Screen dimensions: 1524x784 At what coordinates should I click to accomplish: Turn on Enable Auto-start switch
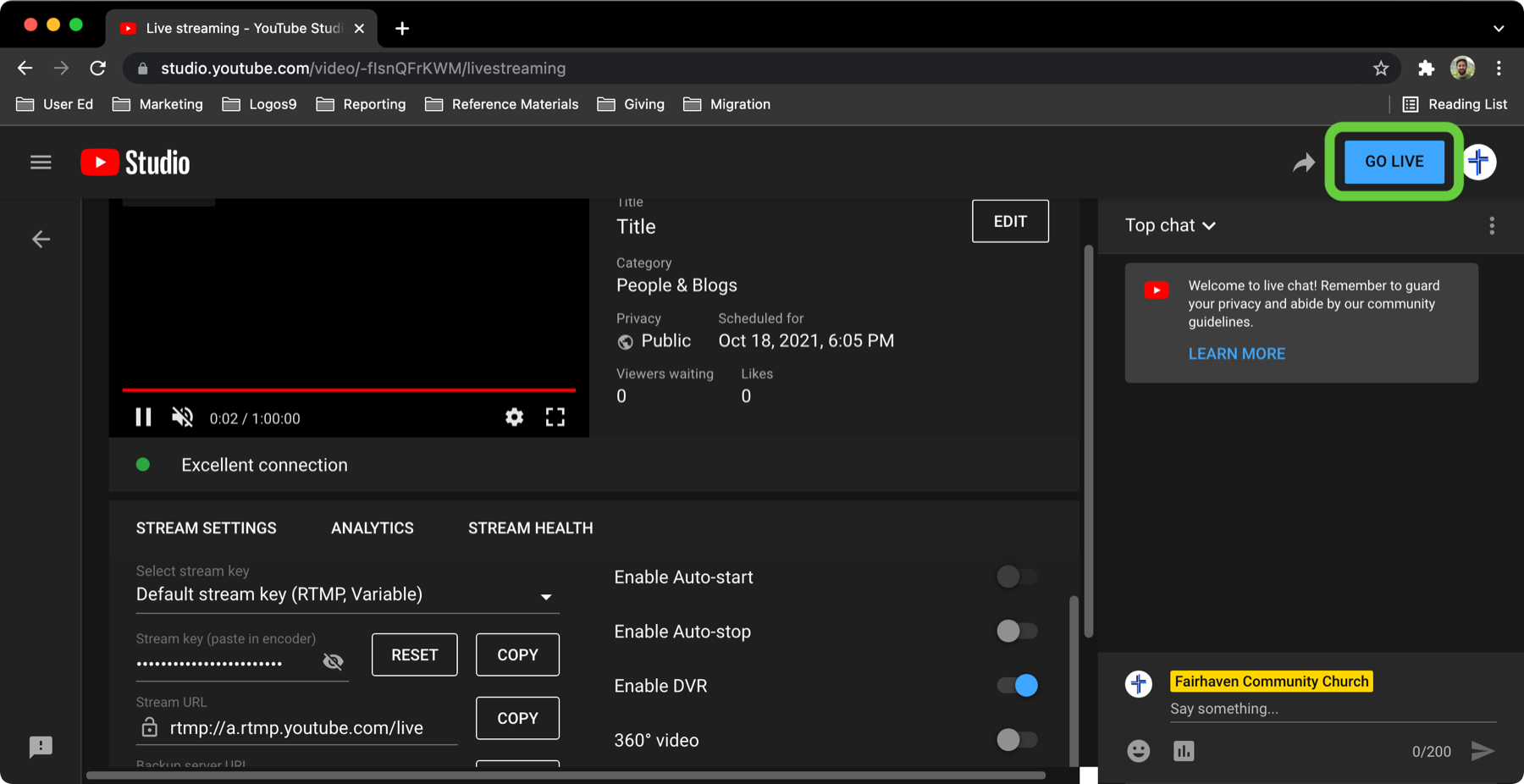click(x=1016, y=577)
